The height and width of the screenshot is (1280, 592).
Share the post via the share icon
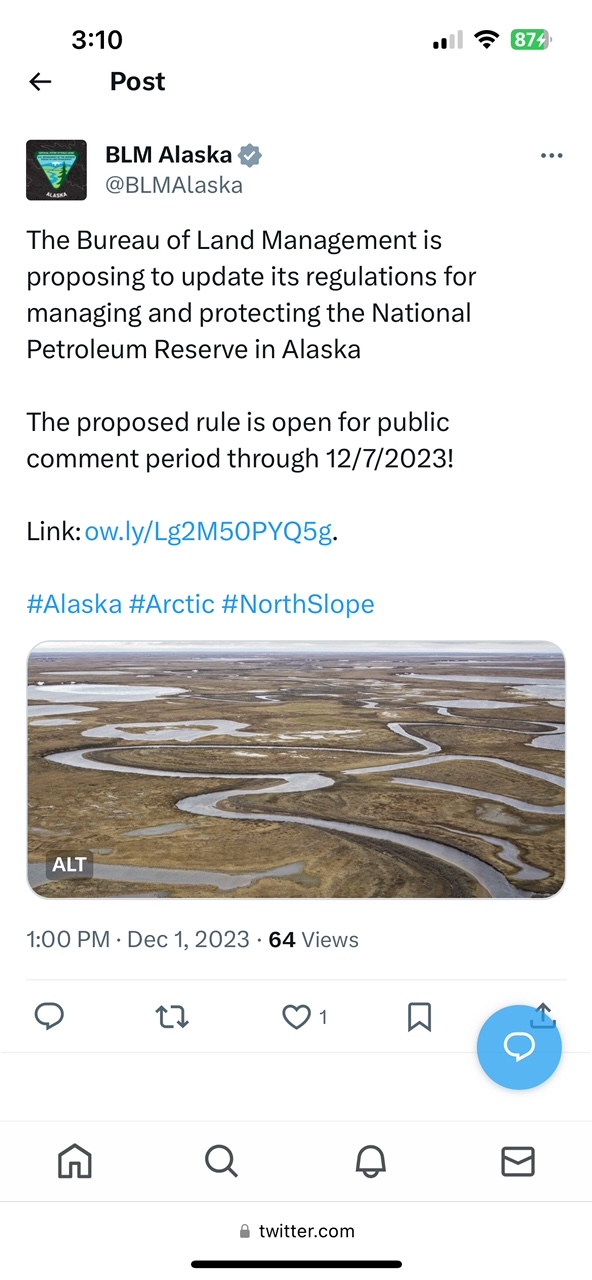click(542, 1016)
